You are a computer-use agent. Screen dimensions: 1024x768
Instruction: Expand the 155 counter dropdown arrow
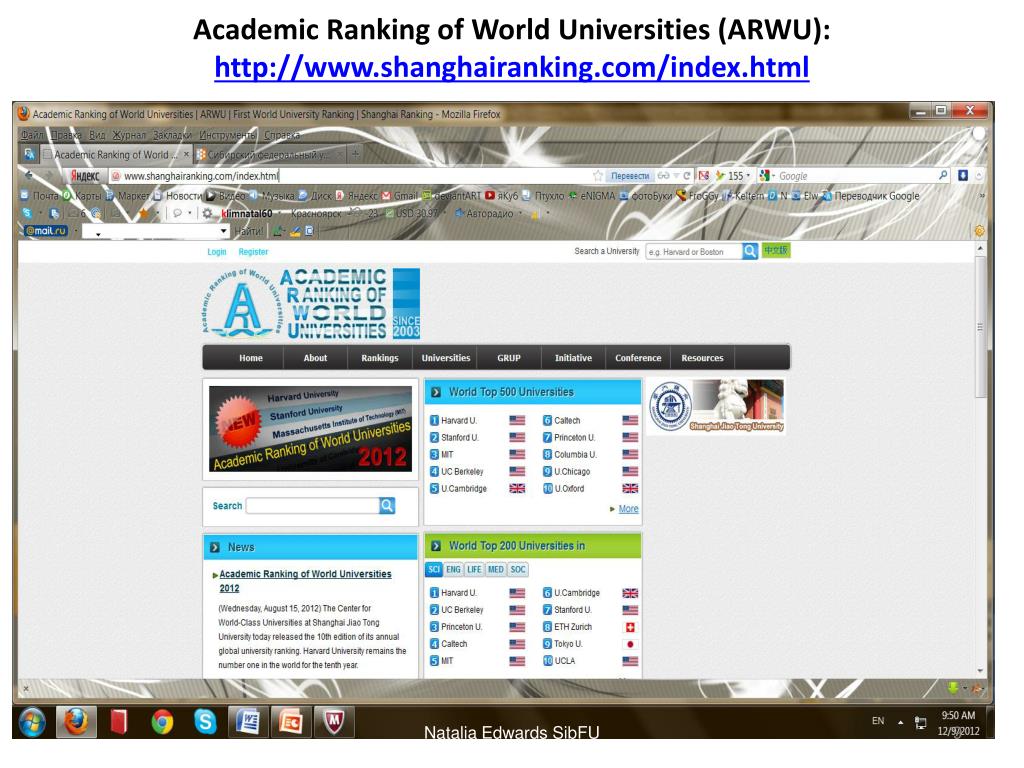(x=748, y=176)
